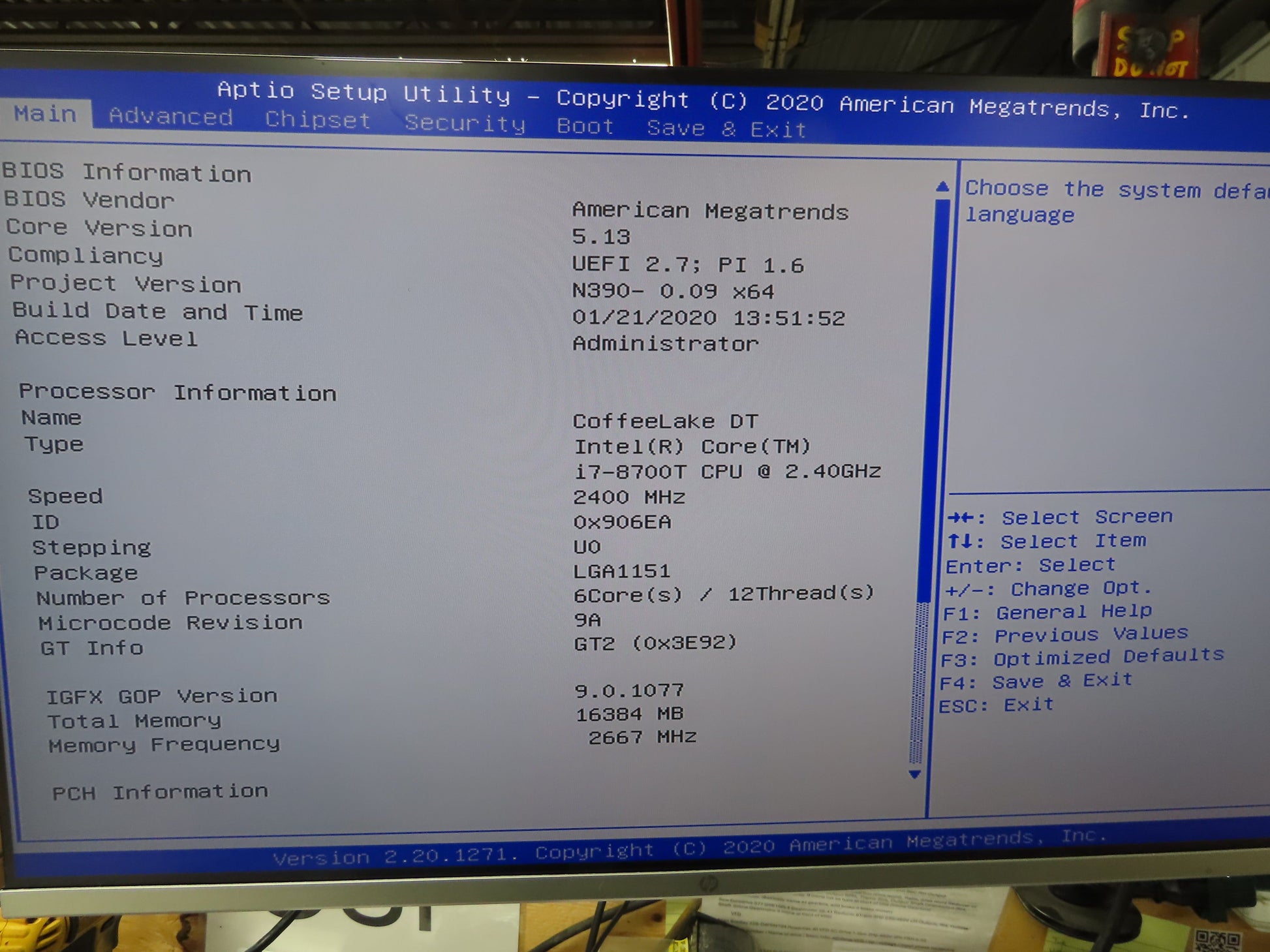Click the scrollbar up arrow

[x=942, y=187]
